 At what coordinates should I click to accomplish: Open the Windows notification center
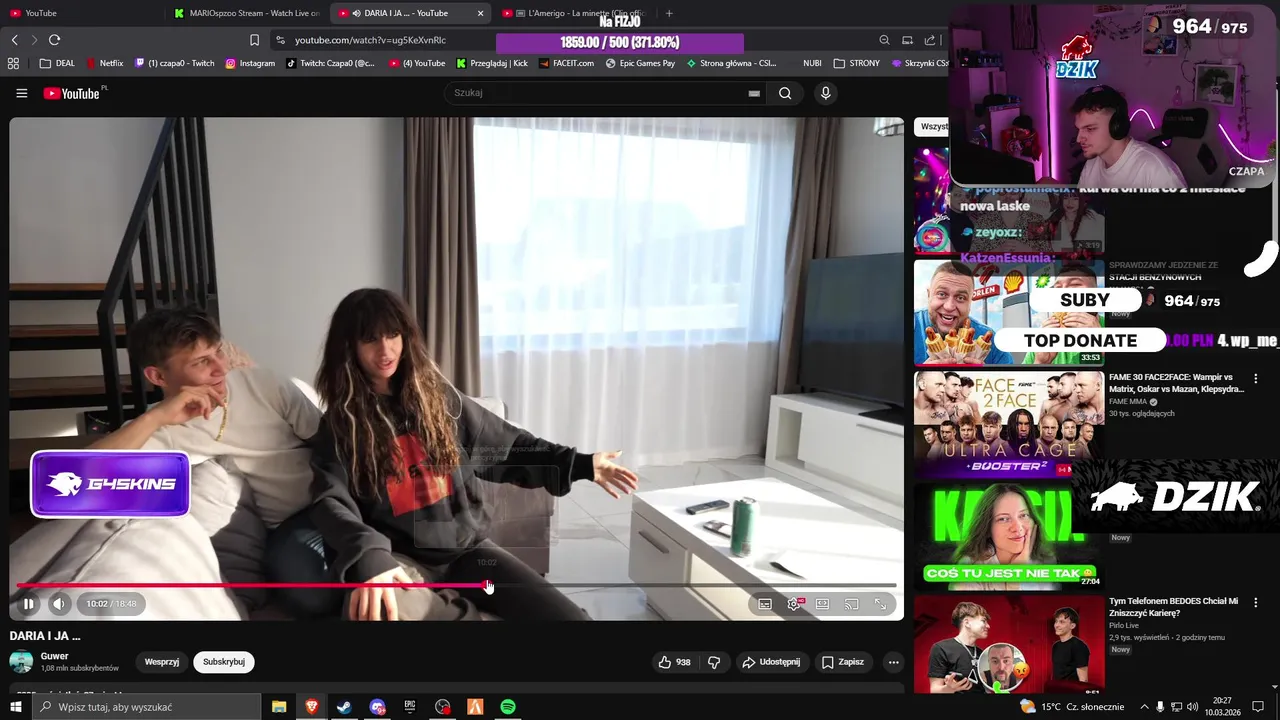(1258, 707)
